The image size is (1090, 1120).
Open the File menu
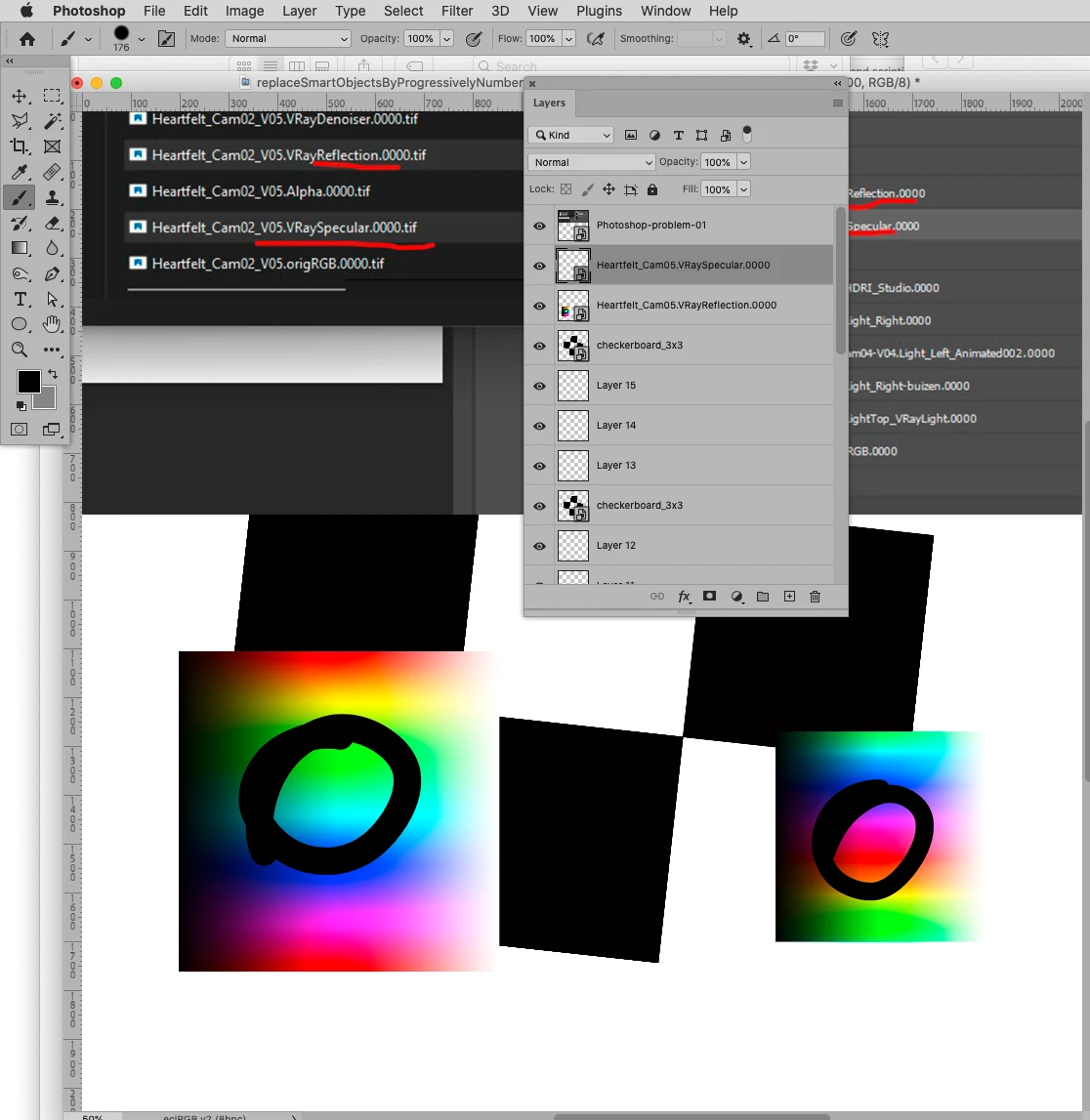[154, 11]
